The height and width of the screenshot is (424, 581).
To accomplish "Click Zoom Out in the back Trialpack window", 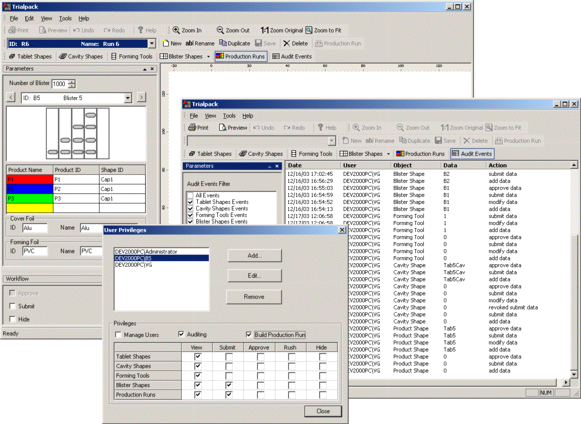I will click(x=233, y=30).
